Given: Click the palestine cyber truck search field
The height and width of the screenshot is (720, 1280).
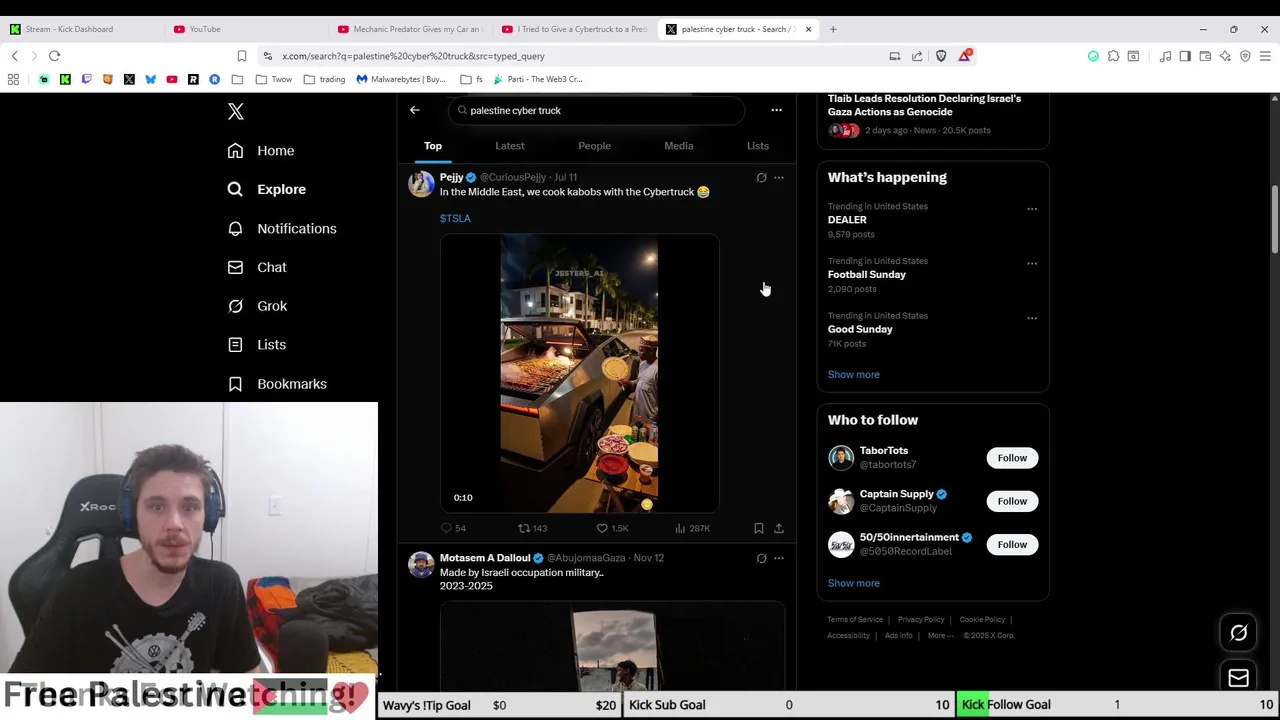Looking at the screenshot, I should pyautogui.click(x=596, y=110).
